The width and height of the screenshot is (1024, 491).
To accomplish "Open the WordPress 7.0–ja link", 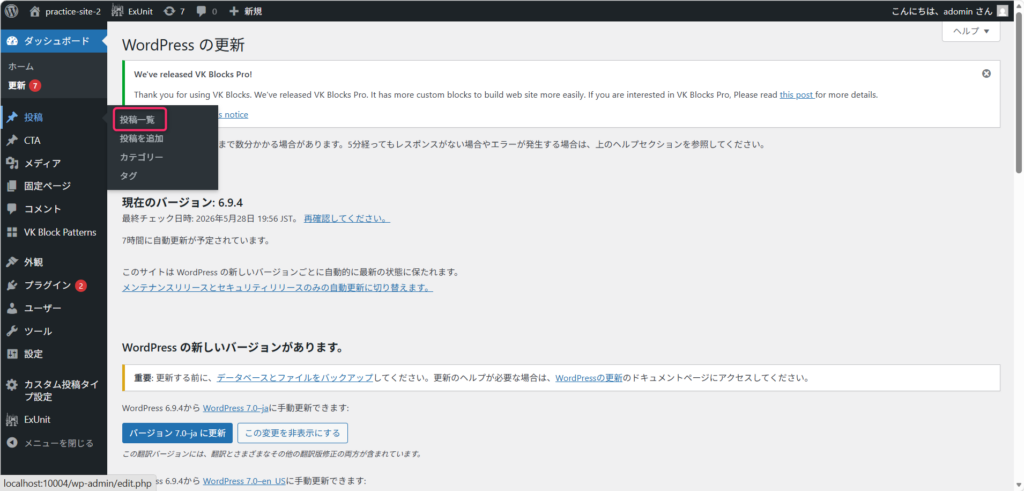I will coord(236,408).
